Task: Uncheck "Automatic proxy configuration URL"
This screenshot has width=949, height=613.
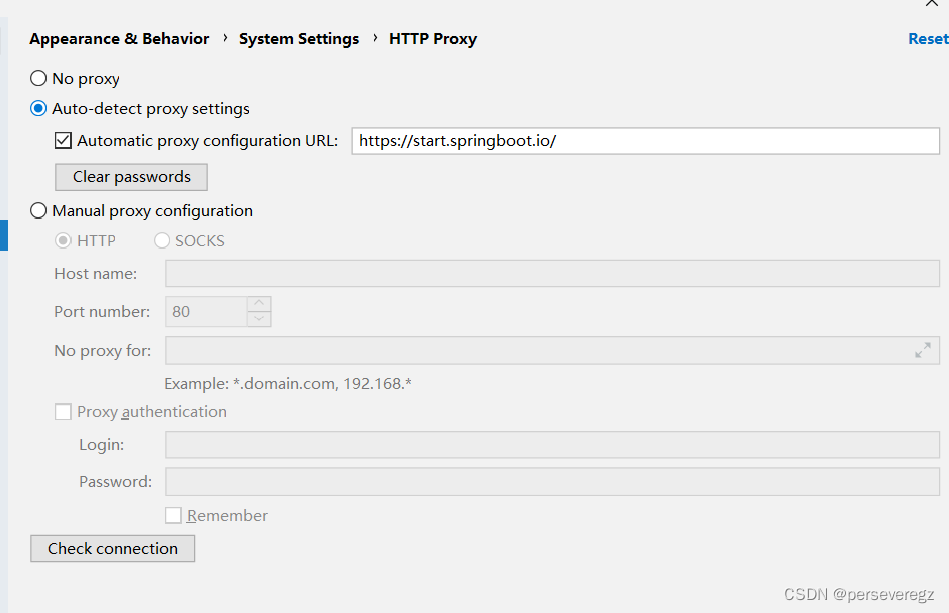Action: [x=63, y=140]
